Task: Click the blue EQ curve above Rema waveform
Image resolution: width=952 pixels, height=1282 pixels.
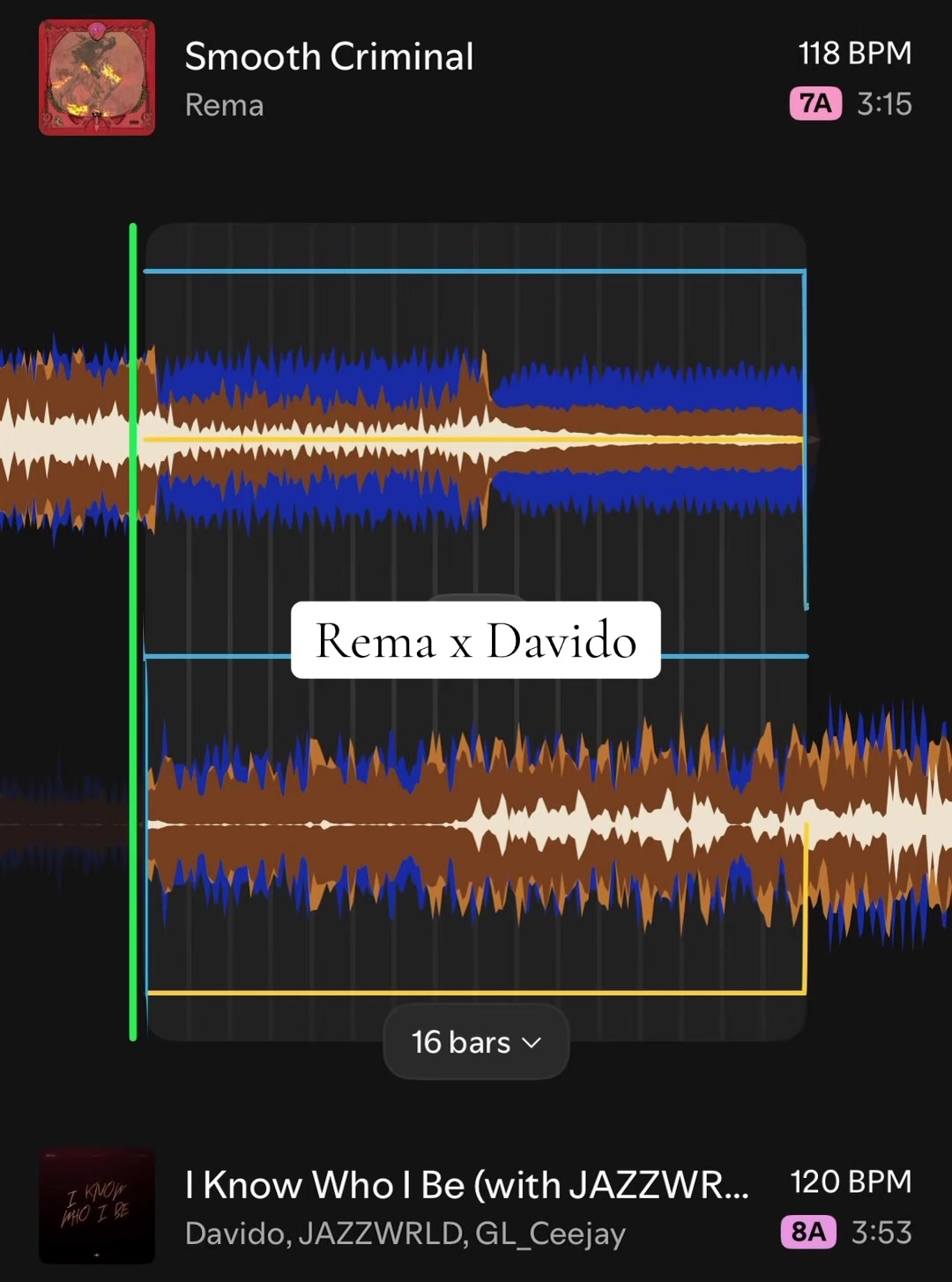Action: (x=474, y=271)
